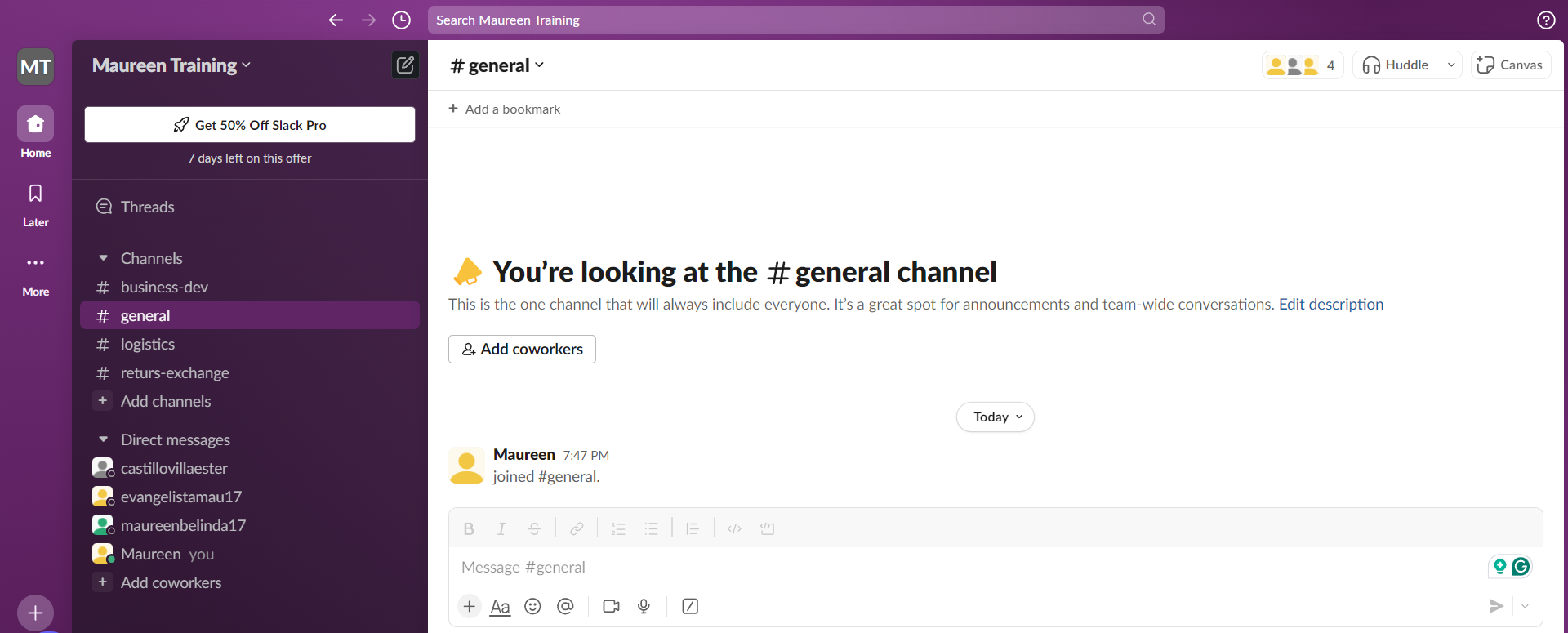The image size is (1568, 633).
Task: Toggle code block formatting
Action: pyautogui.click(x=767, y=528)
